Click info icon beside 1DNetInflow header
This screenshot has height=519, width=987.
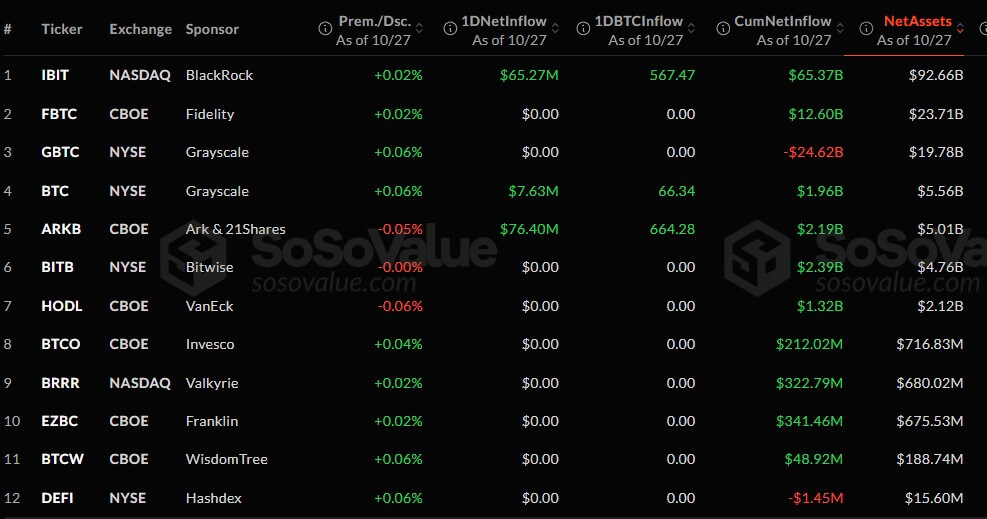coord(446,29)
